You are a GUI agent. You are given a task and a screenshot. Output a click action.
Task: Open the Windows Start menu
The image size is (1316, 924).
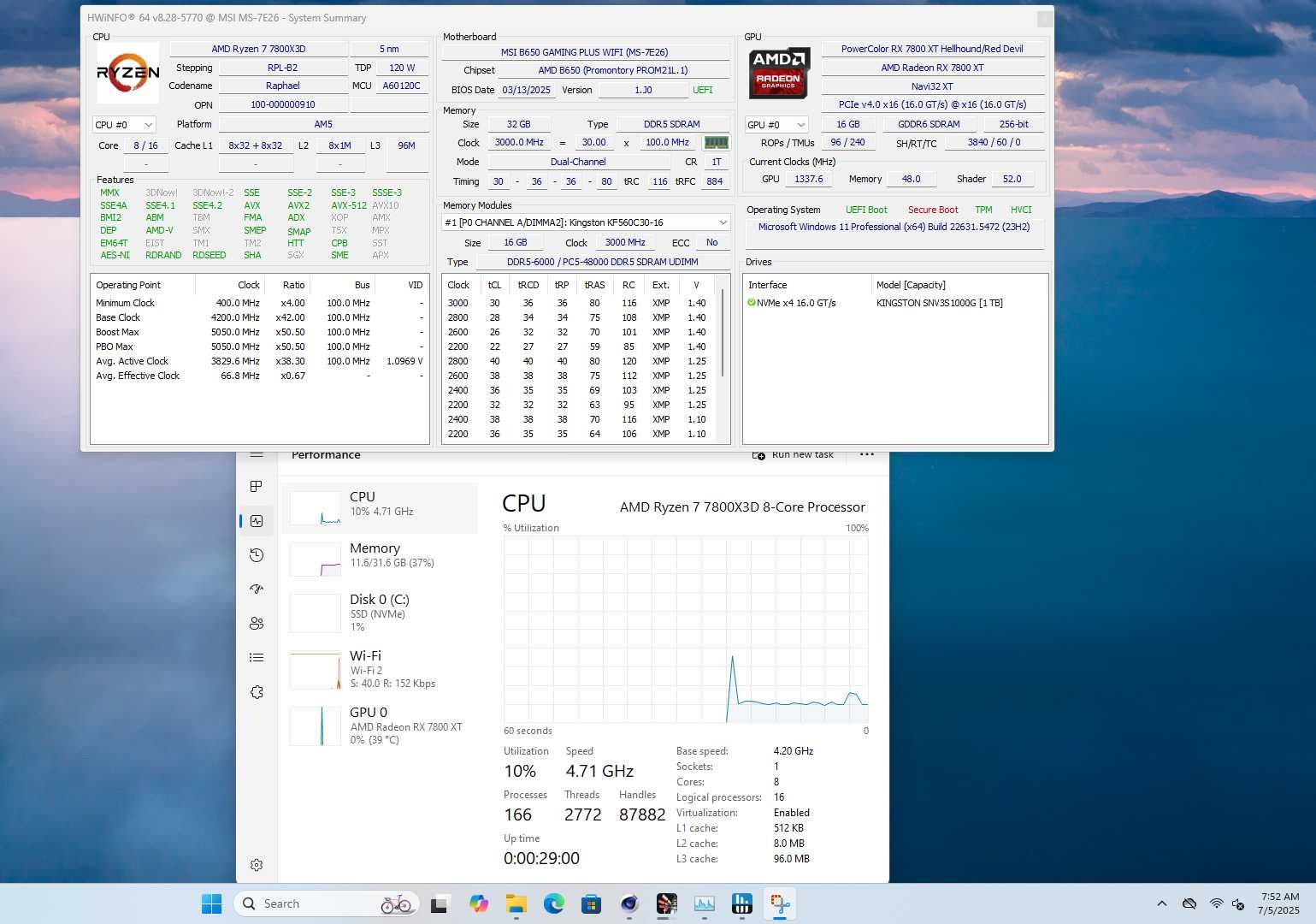(x=211, y=903)
